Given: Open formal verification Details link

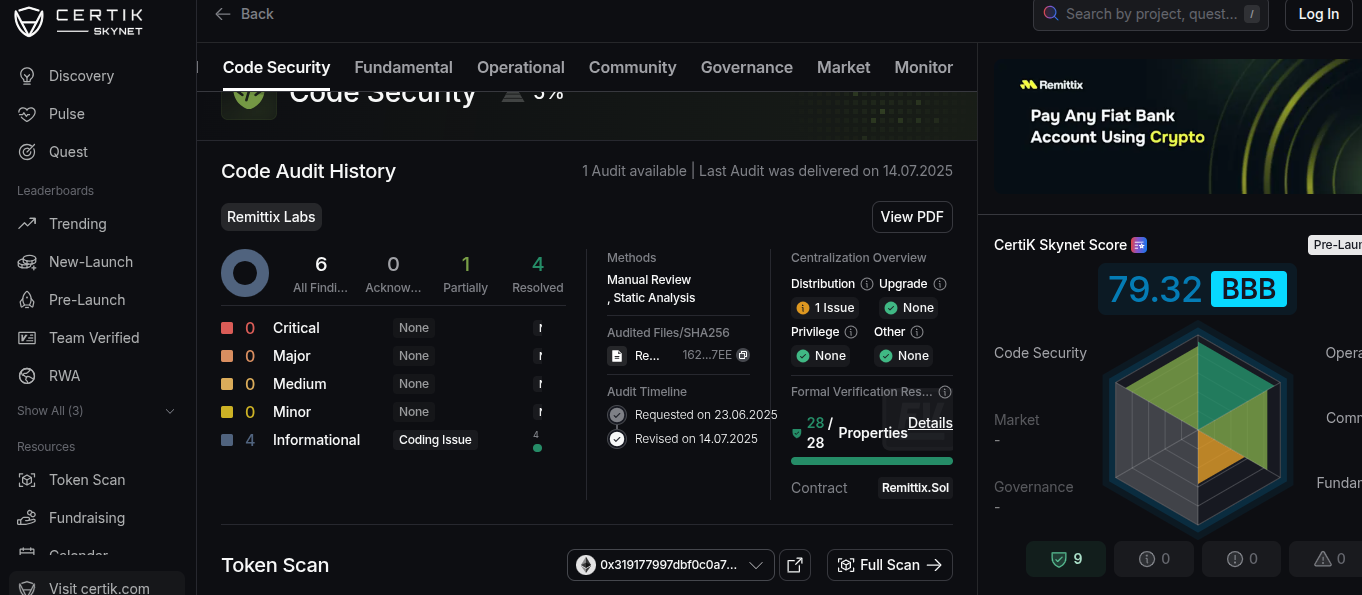Looking at the screenshot, I should point(930,423).
